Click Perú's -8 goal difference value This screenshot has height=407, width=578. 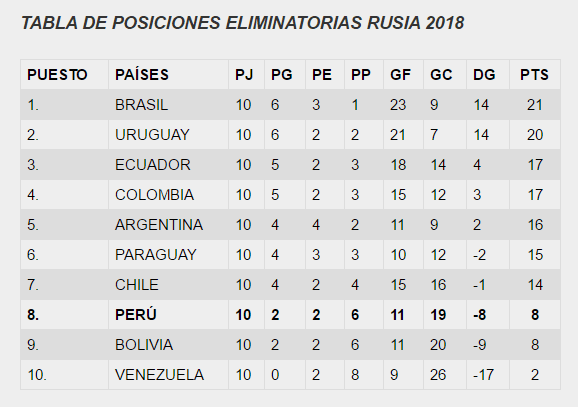click(480, 315)
